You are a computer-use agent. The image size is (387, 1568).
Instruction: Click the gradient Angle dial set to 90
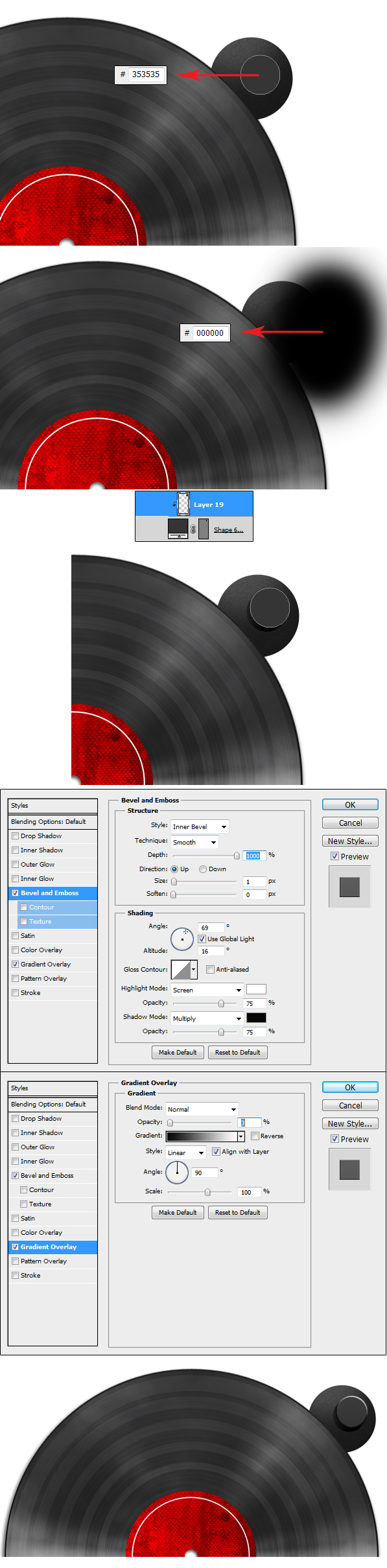click(x=177, y=1172)
